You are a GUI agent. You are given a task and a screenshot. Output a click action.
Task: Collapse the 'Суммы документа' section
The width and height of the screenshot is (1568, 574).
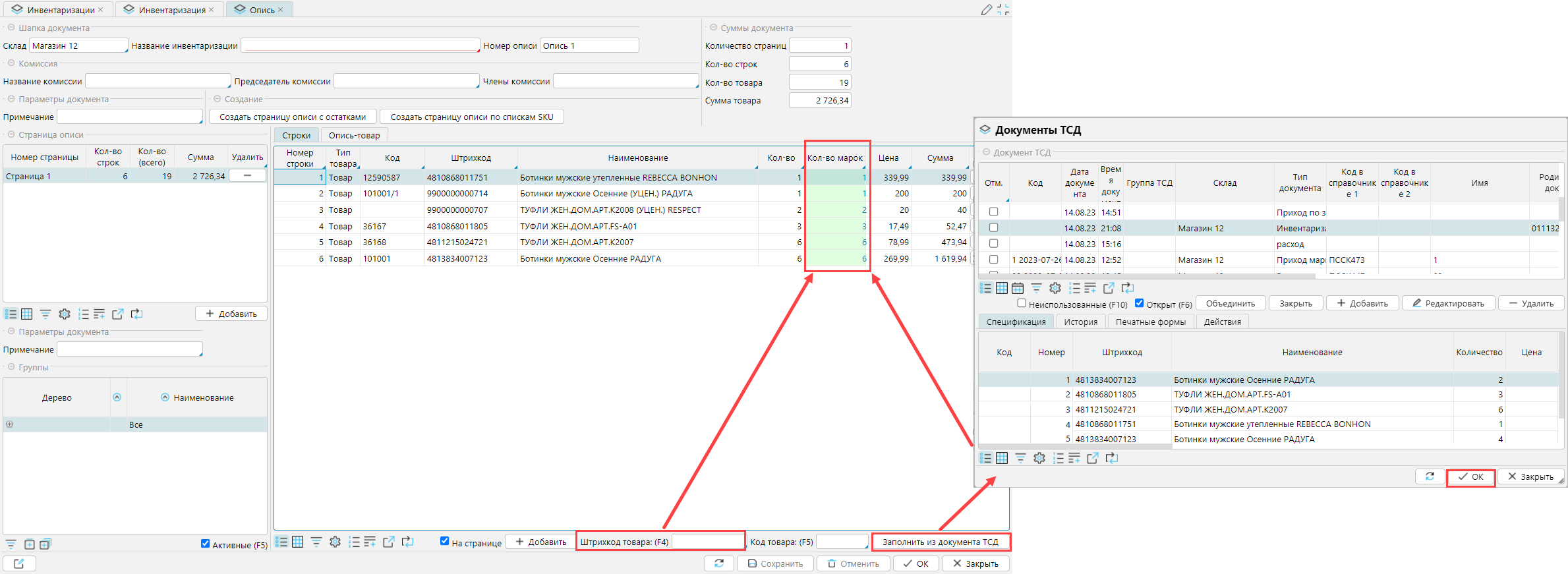point(713,28)
